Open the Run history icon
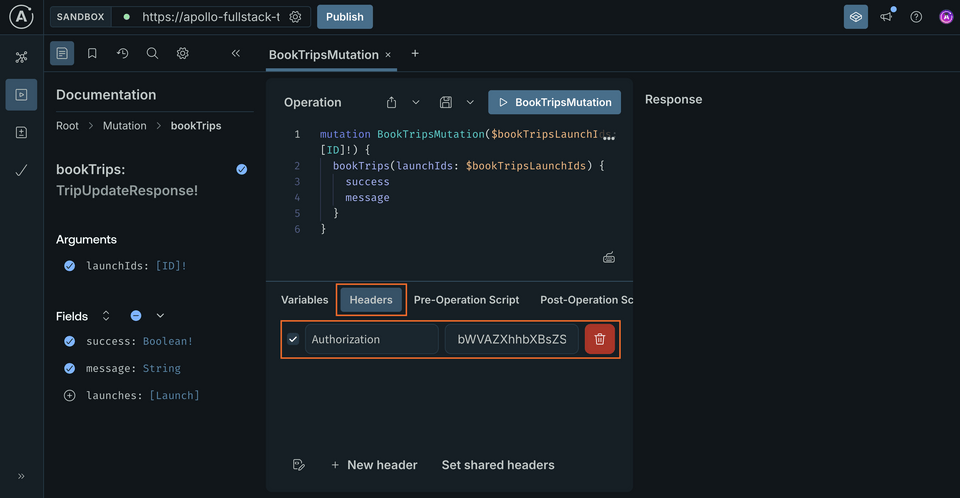This screenshot has width=960, height=498. (x=122, y=53)
